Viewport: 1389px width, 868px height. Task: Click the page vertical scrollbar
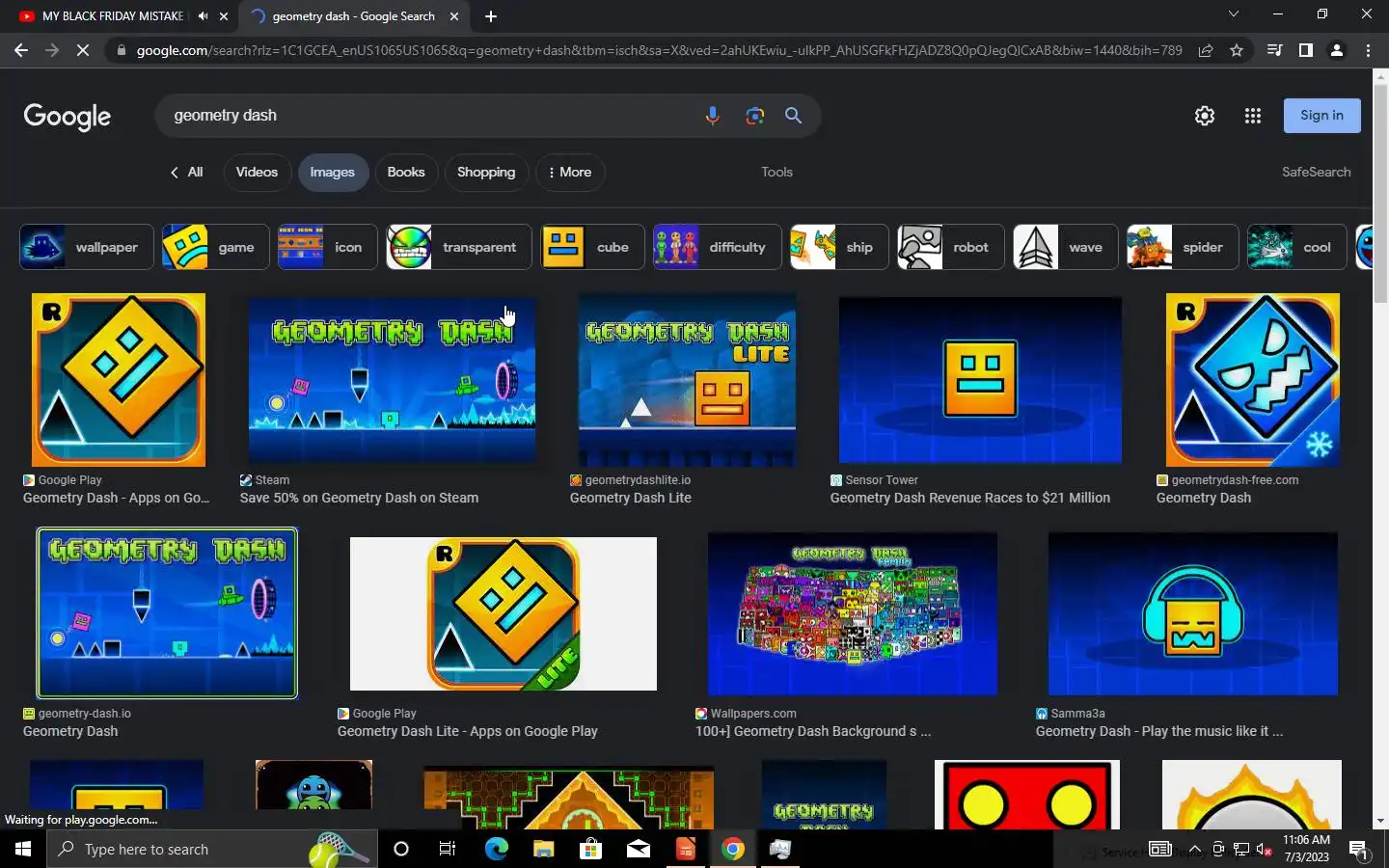[x=1380, y=193]
